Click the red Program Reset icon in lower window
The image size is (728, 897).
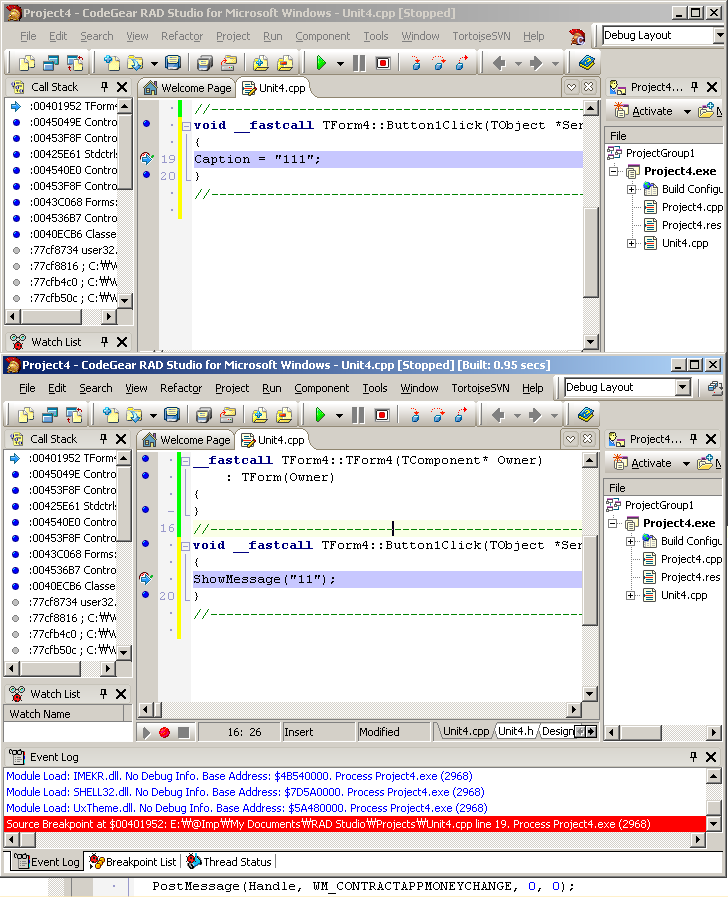click(x=382, y=415)
